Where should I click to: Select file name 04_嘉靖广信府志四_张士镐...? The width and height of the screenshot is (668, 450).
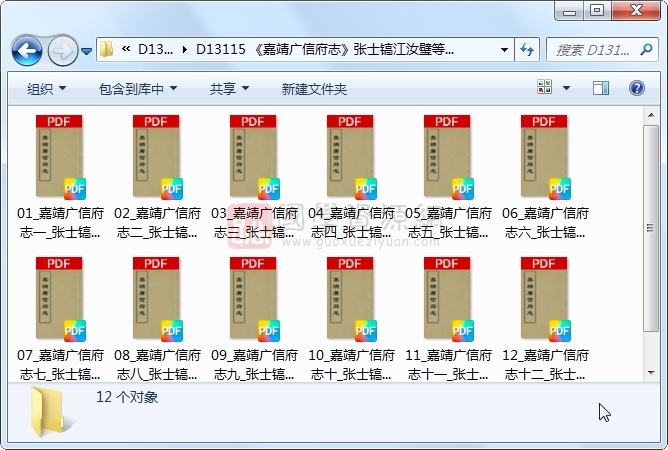[351, 223]
